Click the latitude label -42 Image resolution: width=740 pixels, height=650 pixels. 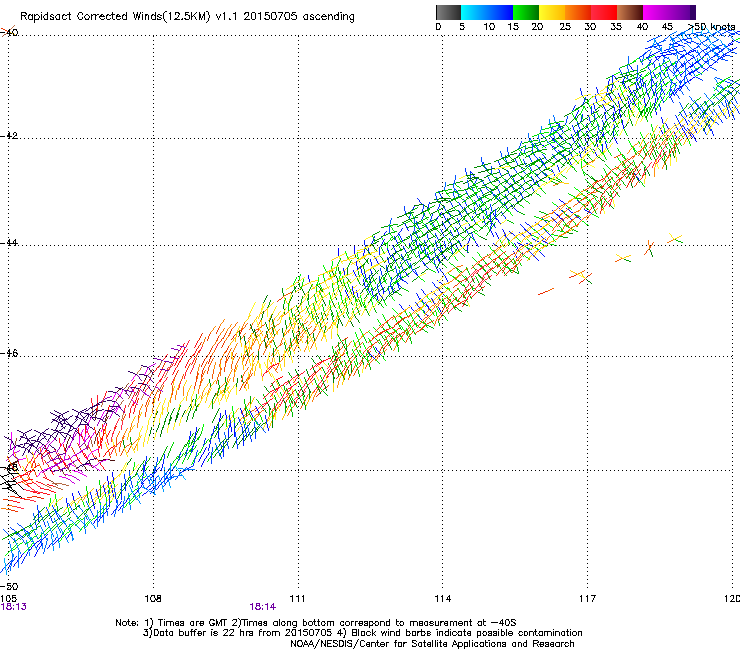[9, 135]
